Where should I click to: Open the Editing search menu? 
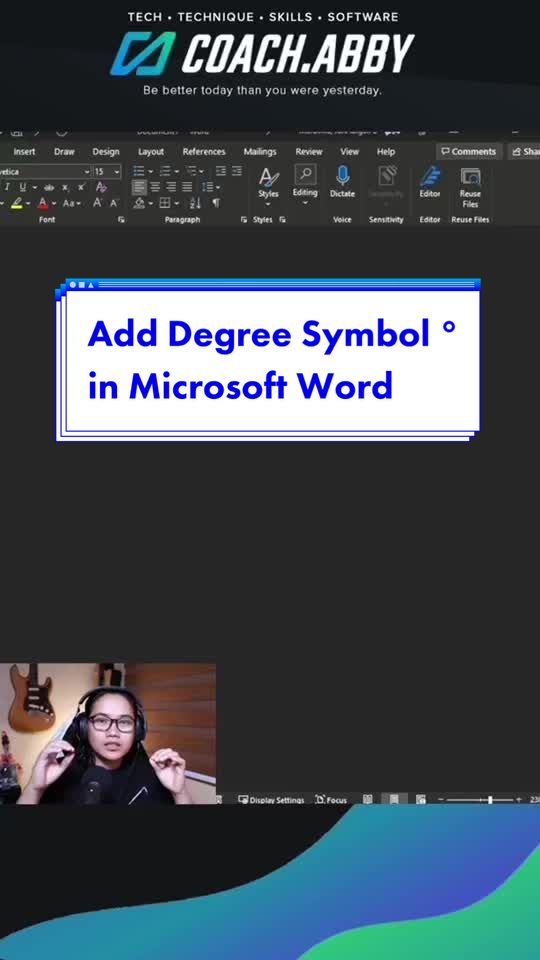305,182
